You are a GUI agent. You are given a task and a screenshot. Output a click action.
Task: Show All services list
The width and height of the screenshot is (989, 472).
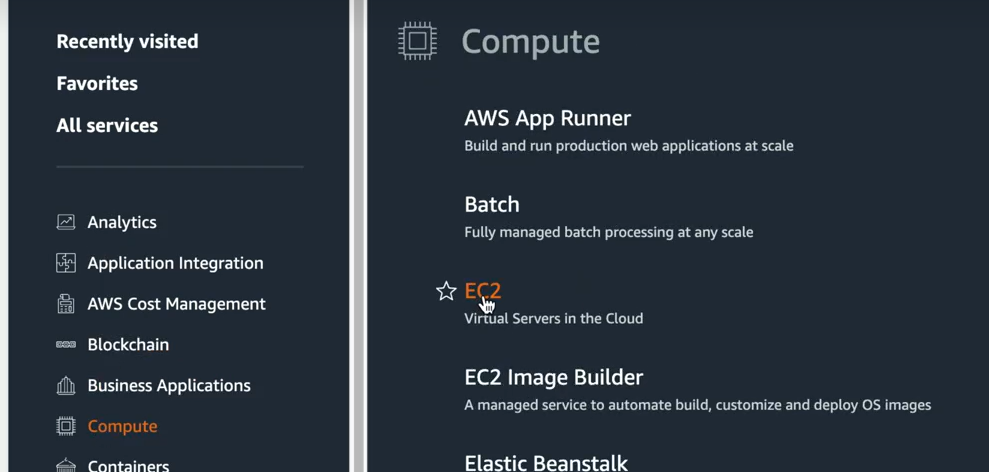[107, 126]
